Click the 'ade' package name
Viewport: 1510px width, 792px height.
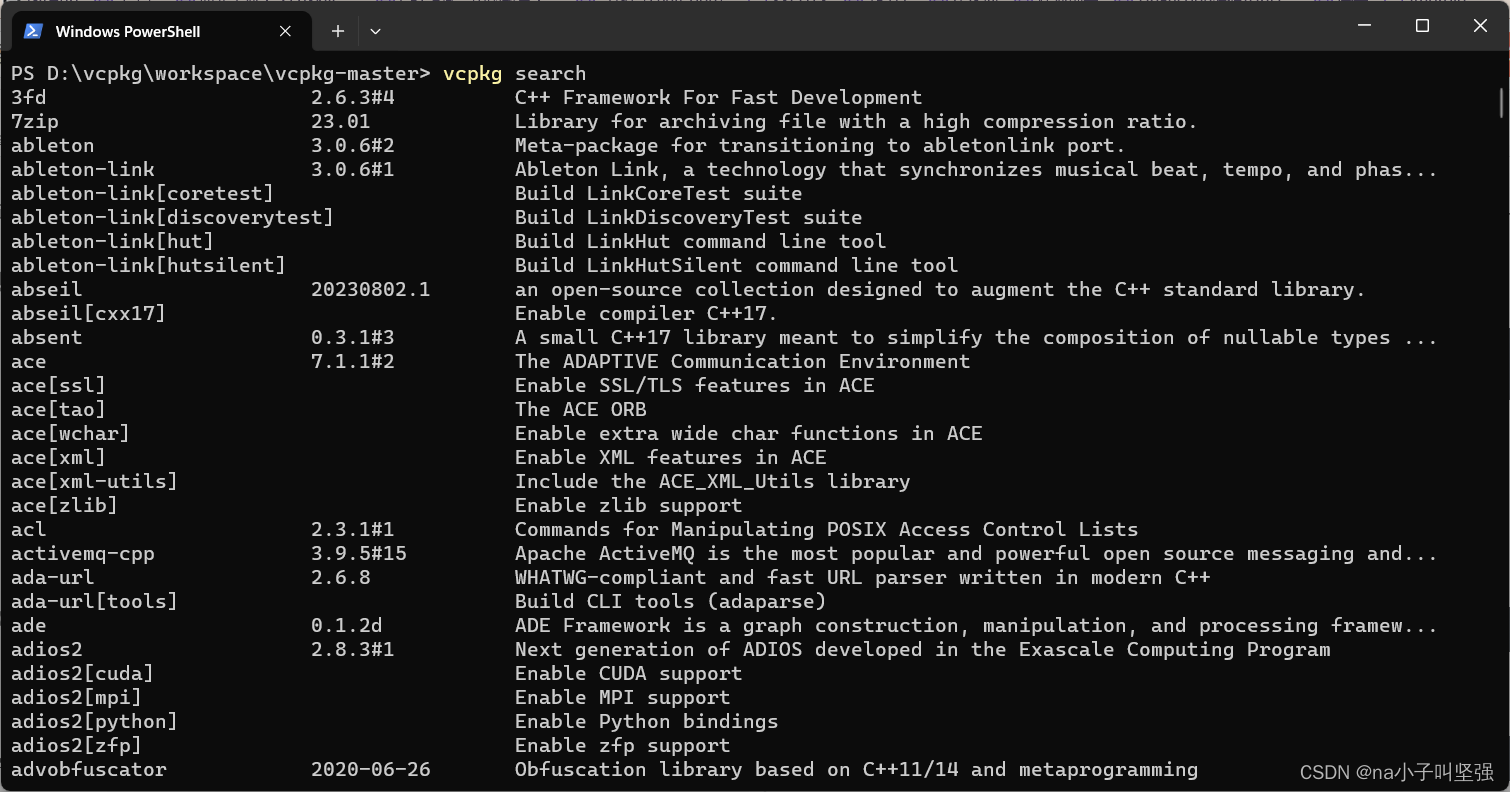[x=29, y=625]
